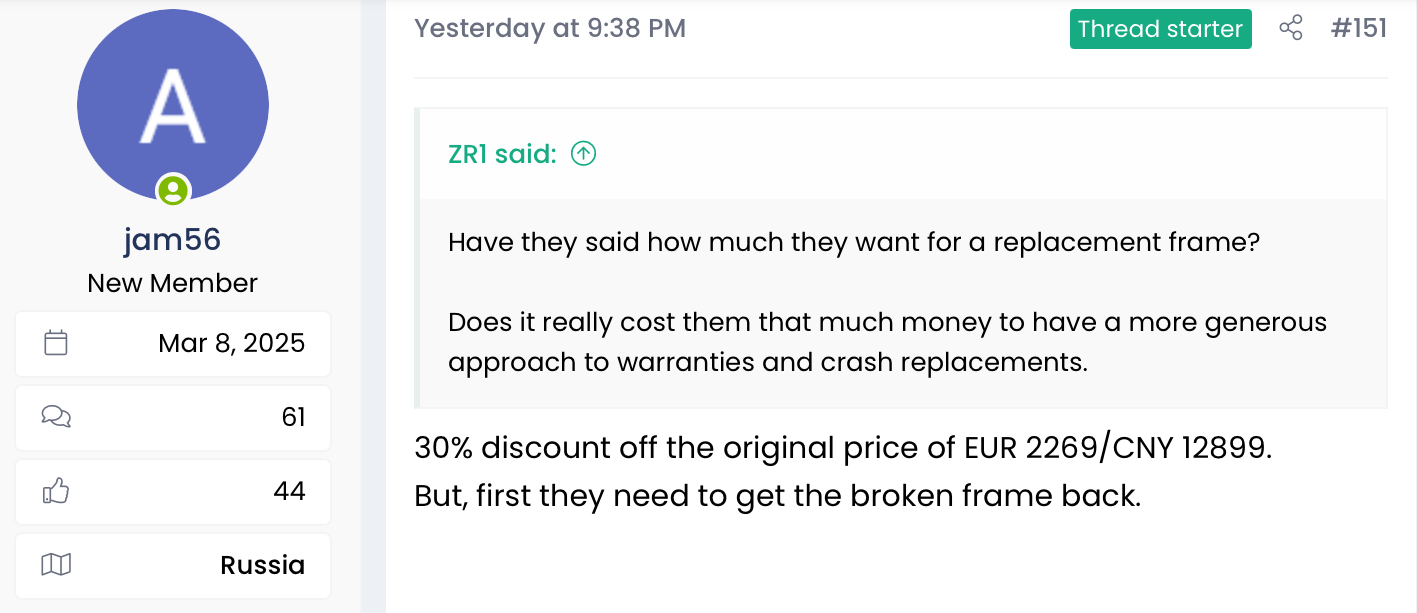Click the "Yesterday at 9:38 PM" timestamp
Screen dimensions: 1417x613
pos(550,28)
